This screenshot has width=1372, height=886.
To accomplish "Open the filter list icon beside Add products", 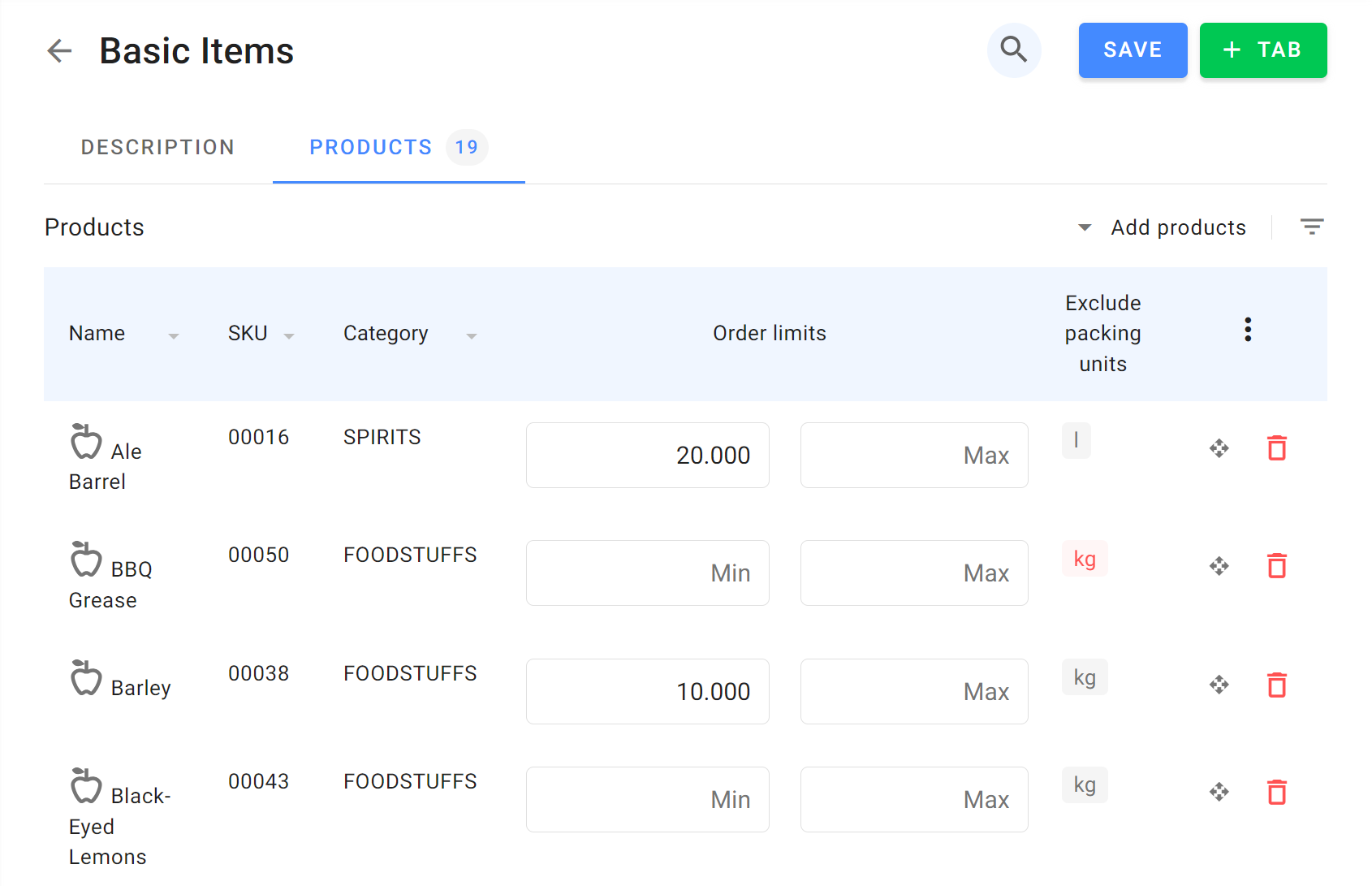I will pos(1311,227).
